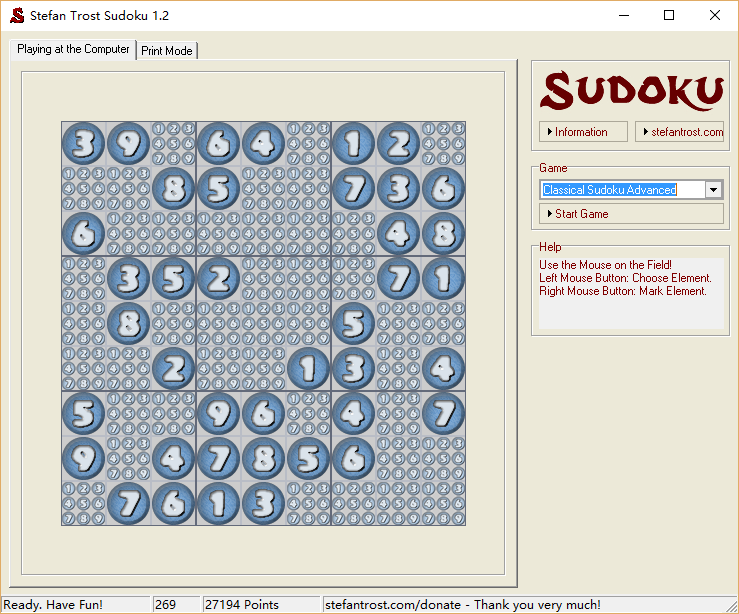Choose candidate 9 in the bottom-left corner cell

97,518
